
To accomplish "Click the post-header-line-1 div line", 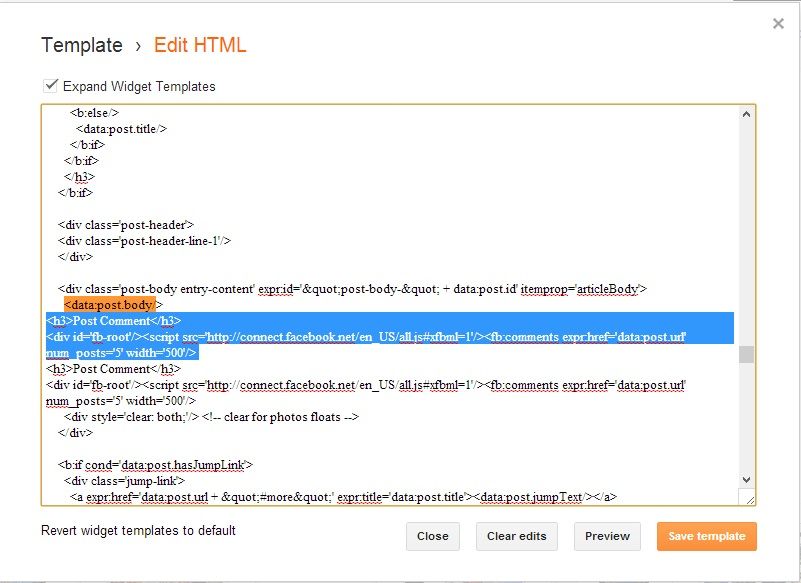I will (145, 240).
